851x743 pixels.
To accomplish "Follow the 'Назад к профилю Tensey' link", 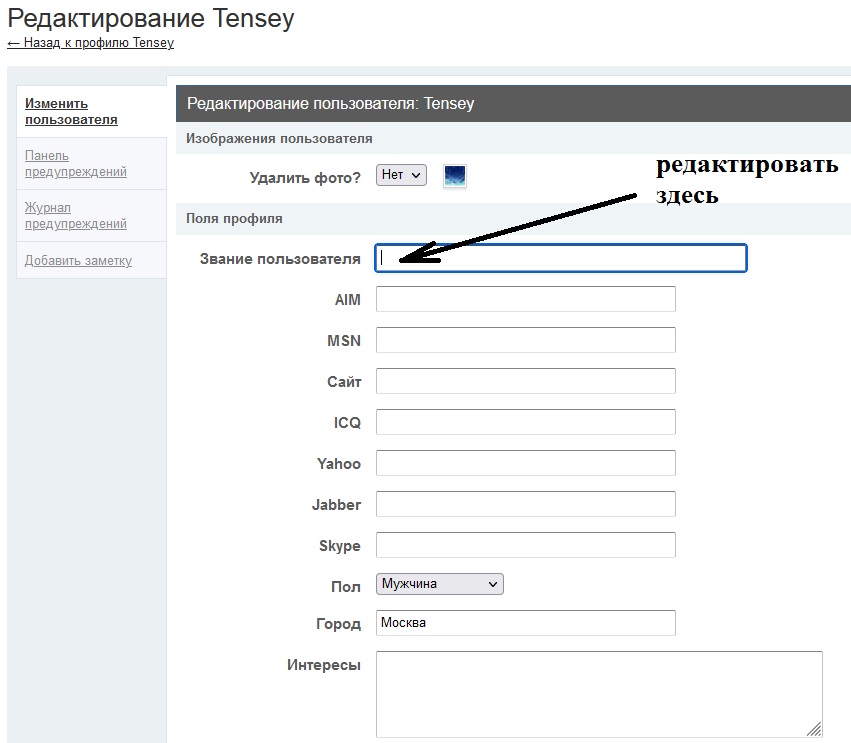I will tap(91, 43).
